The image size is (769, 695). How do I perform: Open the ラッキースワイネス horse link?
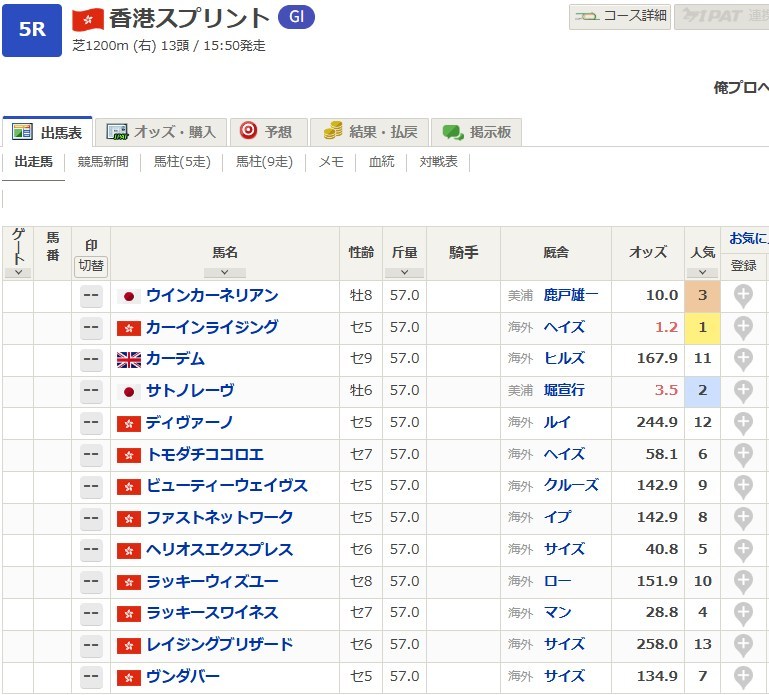(x=212, y=613)
